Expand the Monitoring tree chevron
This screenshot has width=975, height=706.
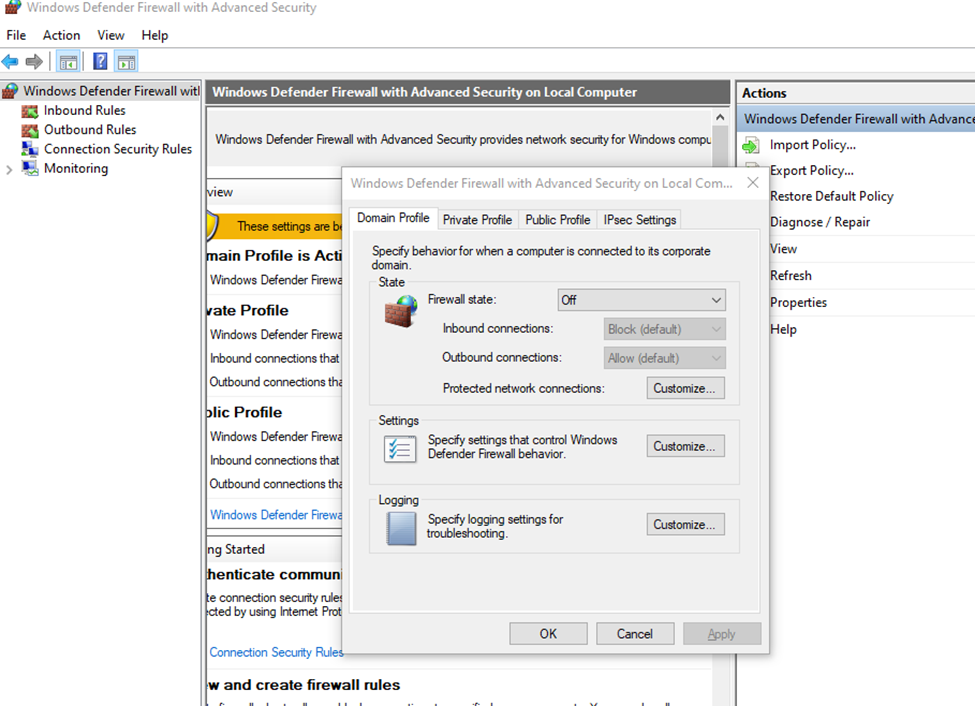click(8, 168)
